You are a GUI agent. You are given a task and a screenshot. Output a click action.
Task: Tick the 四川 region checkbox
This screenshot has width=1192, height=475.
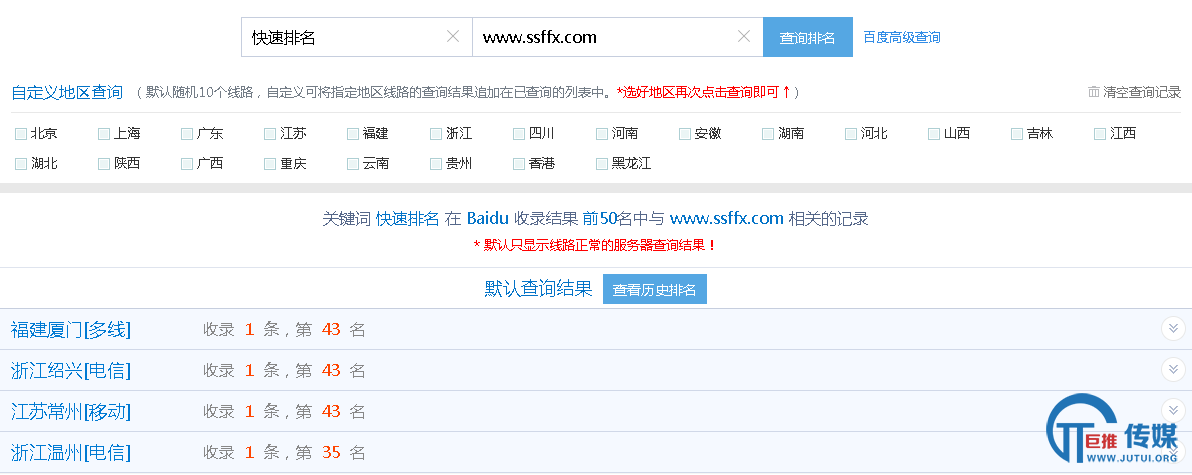518,134
